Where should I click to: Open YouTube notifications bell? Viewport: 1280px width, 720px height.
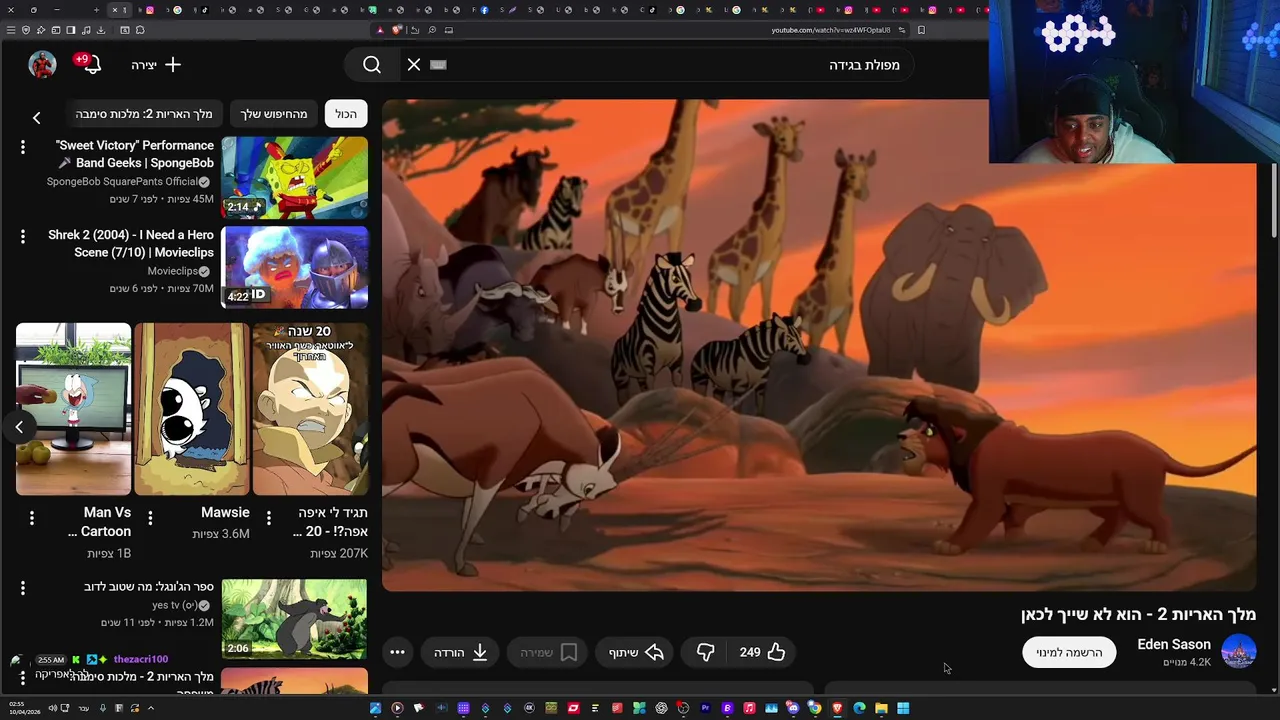91,64
